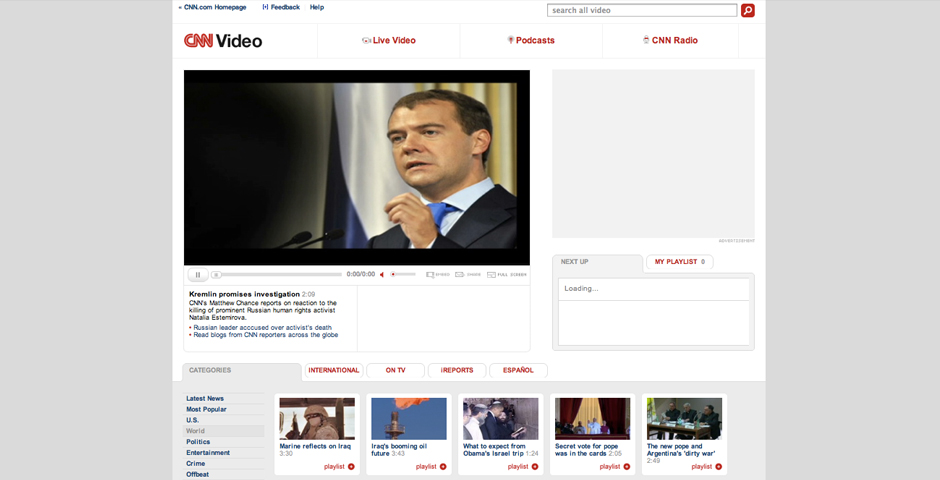The width and height of the screenshot is (940, 480).
Task: Click 'Secret vote for pope' title link
Action: pos(586,450)
